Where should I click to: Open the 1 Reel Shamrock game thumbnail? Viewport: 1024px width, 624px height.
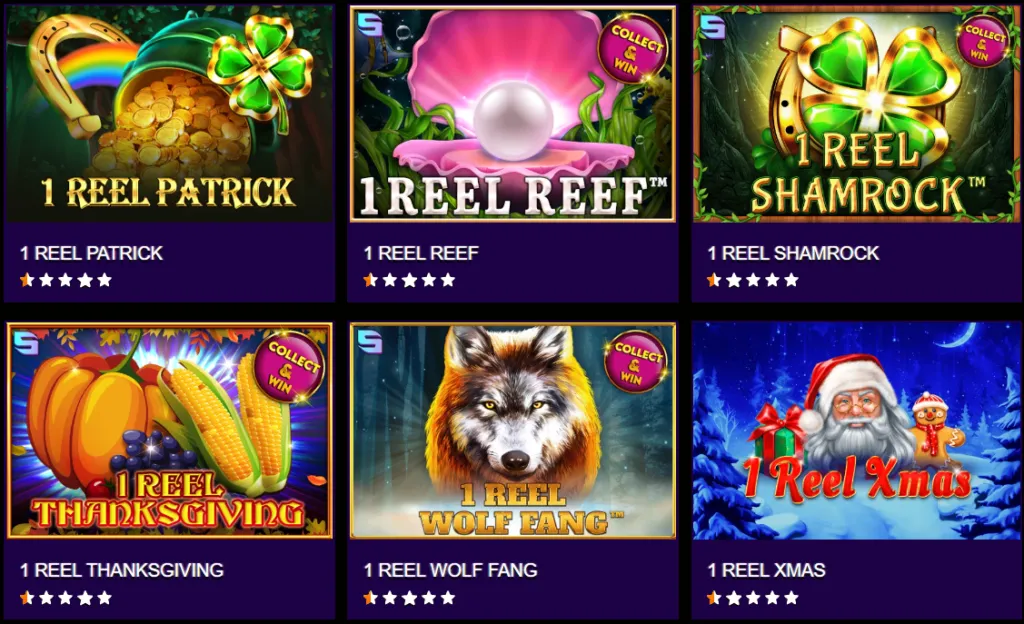(x=856, y=114)
